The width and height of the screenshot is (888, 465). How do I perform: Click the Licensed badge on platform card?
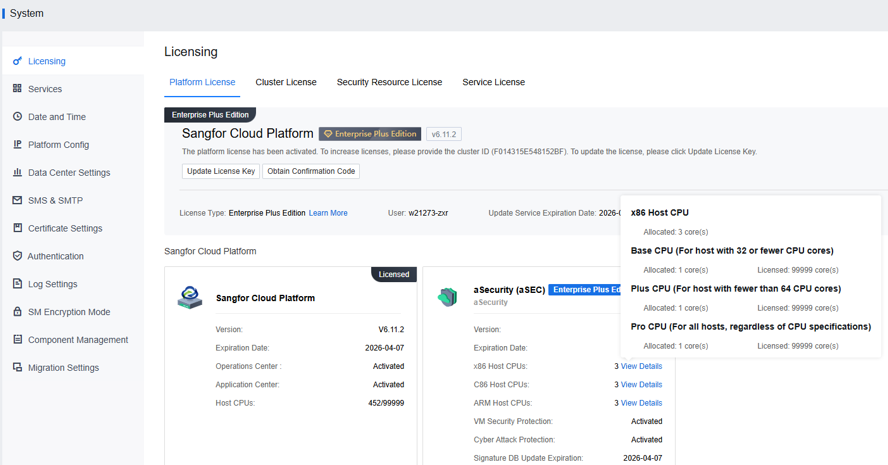click(x=394, y=274)
